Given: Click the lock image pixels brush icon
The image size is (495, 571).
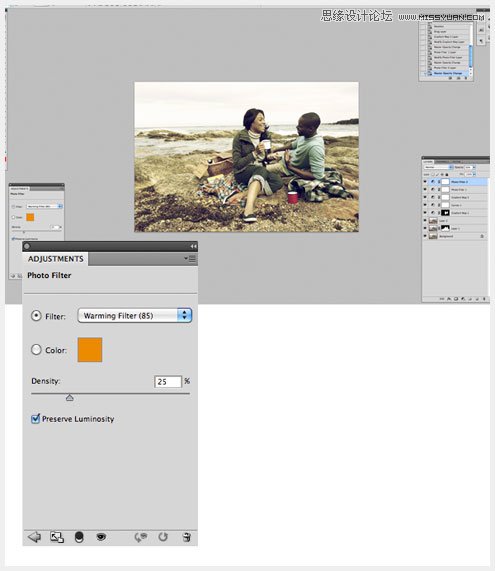Looking at the screenshot, I should tap(437, 174).
